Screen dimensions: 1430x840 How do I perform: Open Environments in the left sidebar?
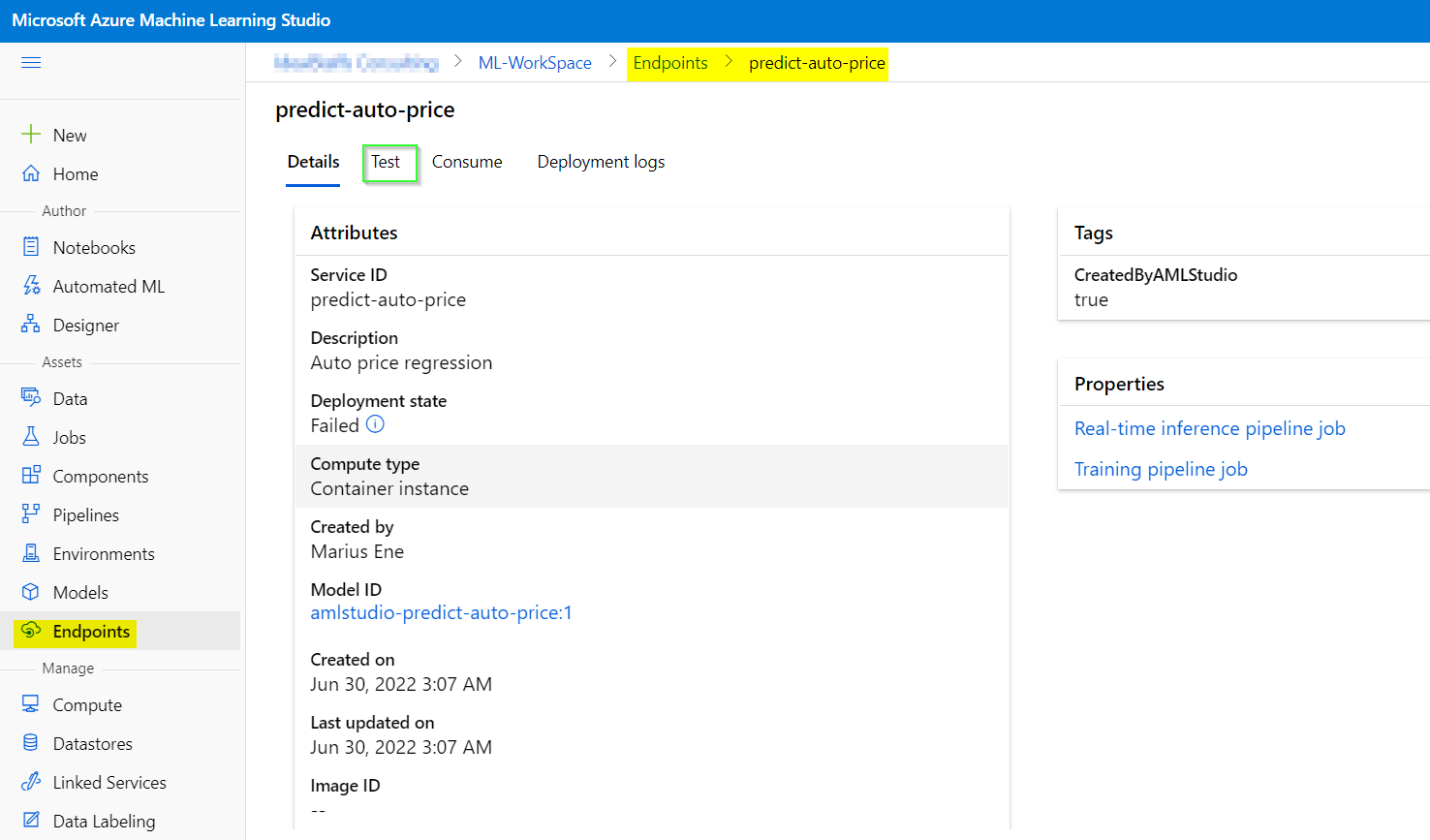click(104, 554)
